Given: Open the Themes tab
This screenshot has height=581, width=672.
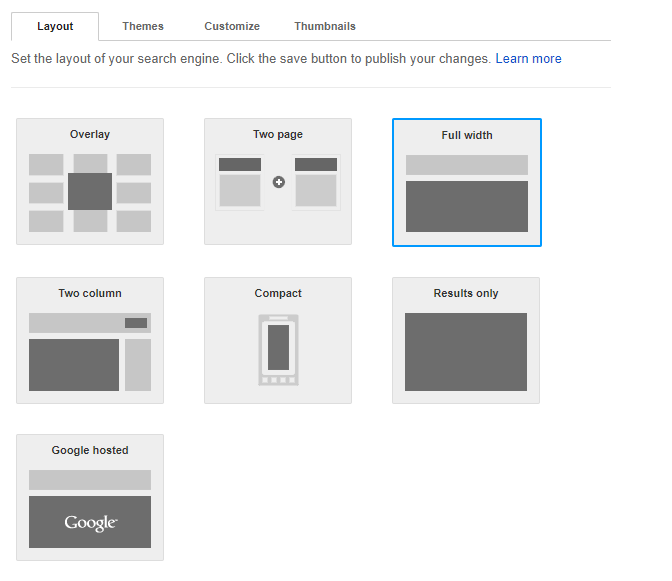Looking at the screenshot, I should (143, 26).
